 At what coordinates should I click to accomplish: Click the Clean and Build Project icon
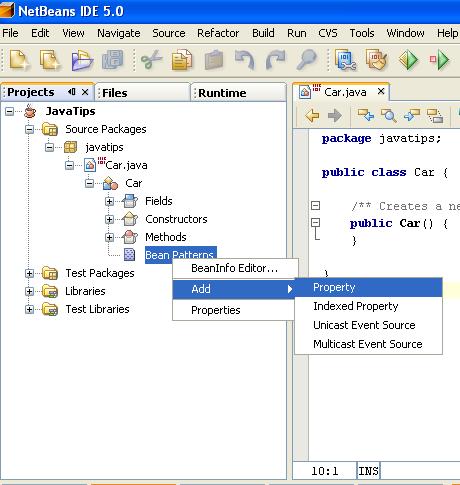pos(377,60)
